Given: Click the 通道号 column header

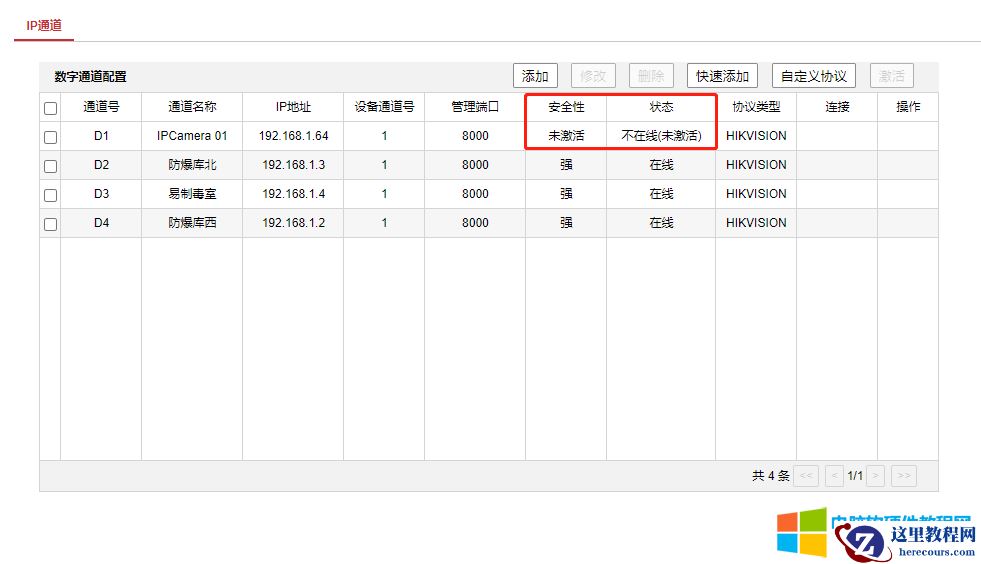Looking at the screenshot, I should 101,107.
